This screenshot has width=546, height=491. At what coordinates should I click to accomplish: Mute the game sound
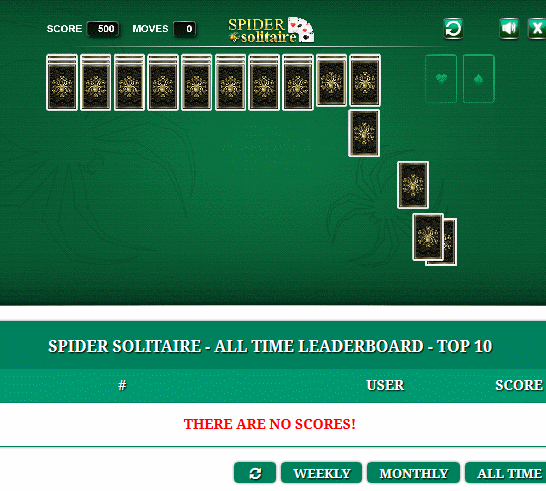(x=509, y=29)
